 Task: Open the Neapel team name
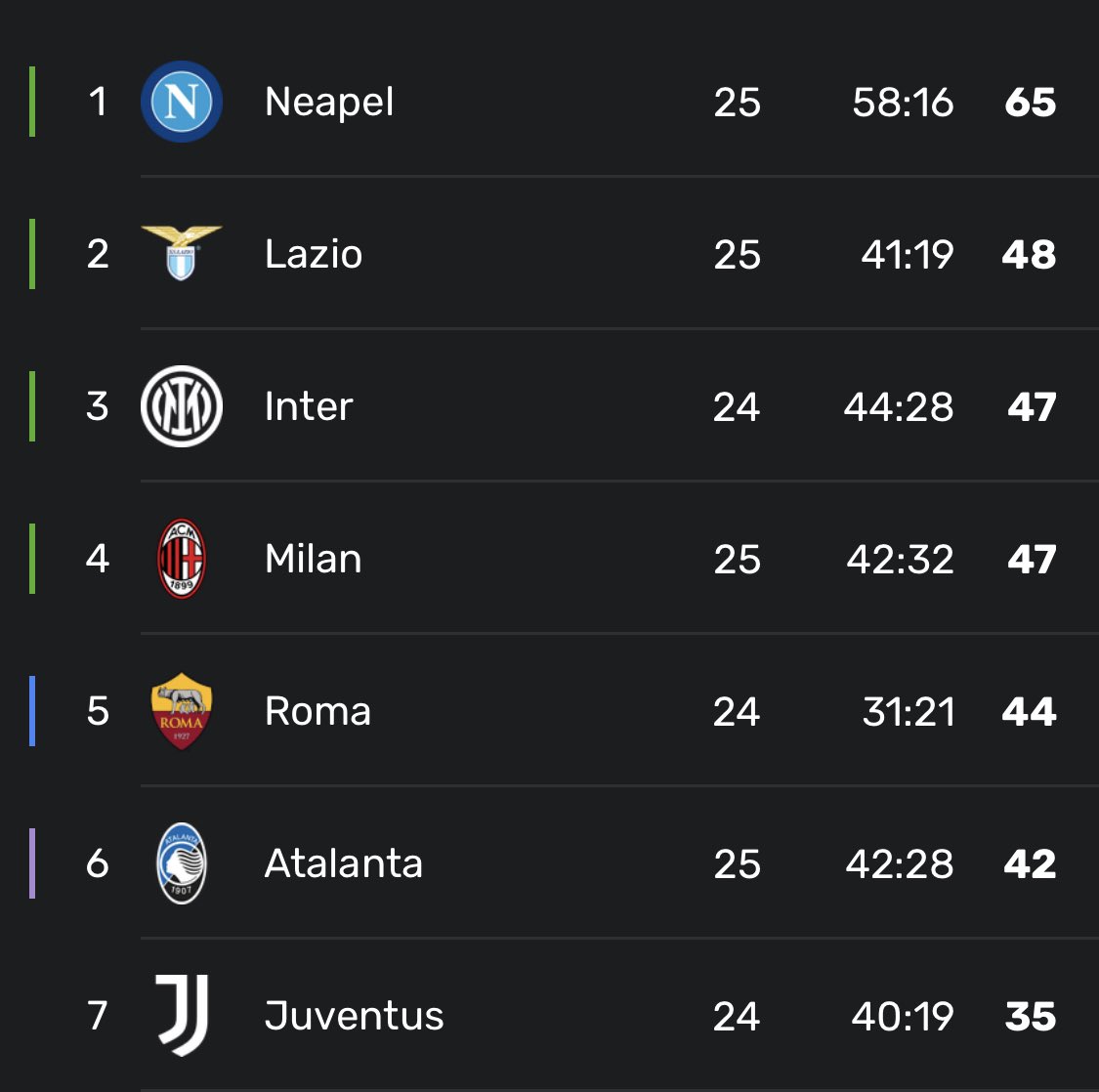coord(329,102)
